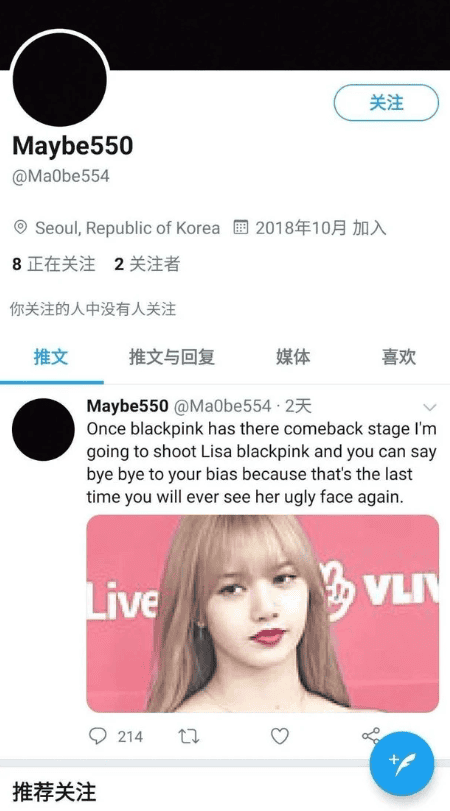Select the 喜欢 tab
Viewport: 450px width, 811px height.
[x=399, y=357]
